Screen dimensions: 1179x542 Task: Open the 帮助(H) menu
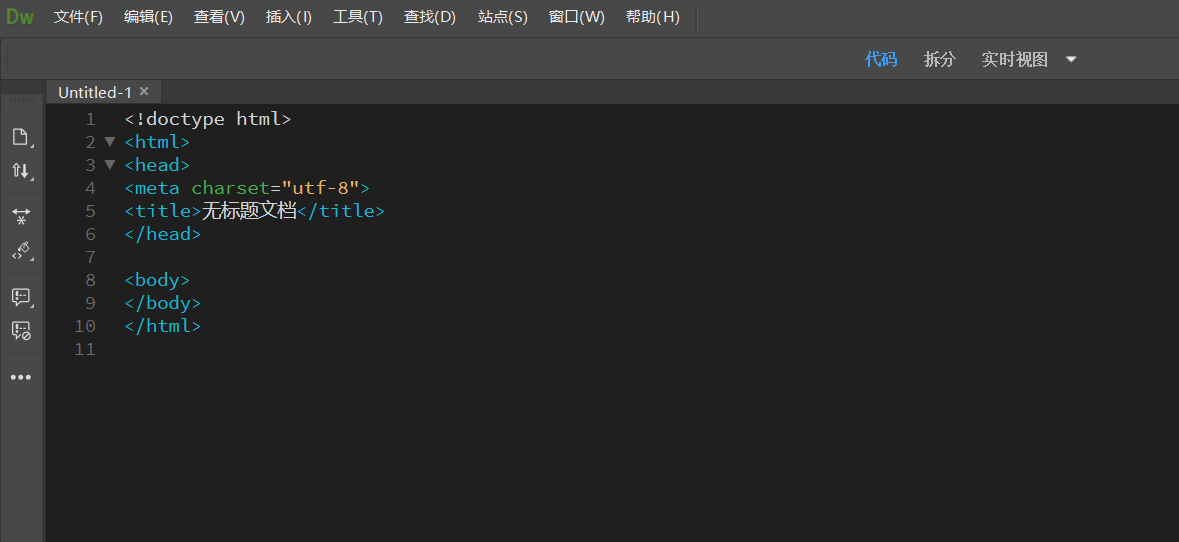pyautogui.click(x=653, y=17)
